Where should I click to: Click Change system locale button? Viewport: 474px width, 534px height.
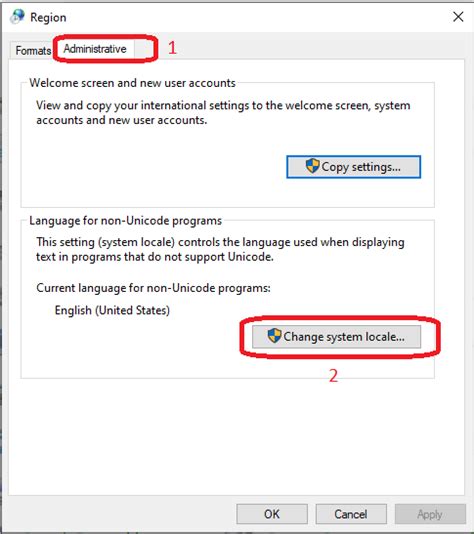336,336
